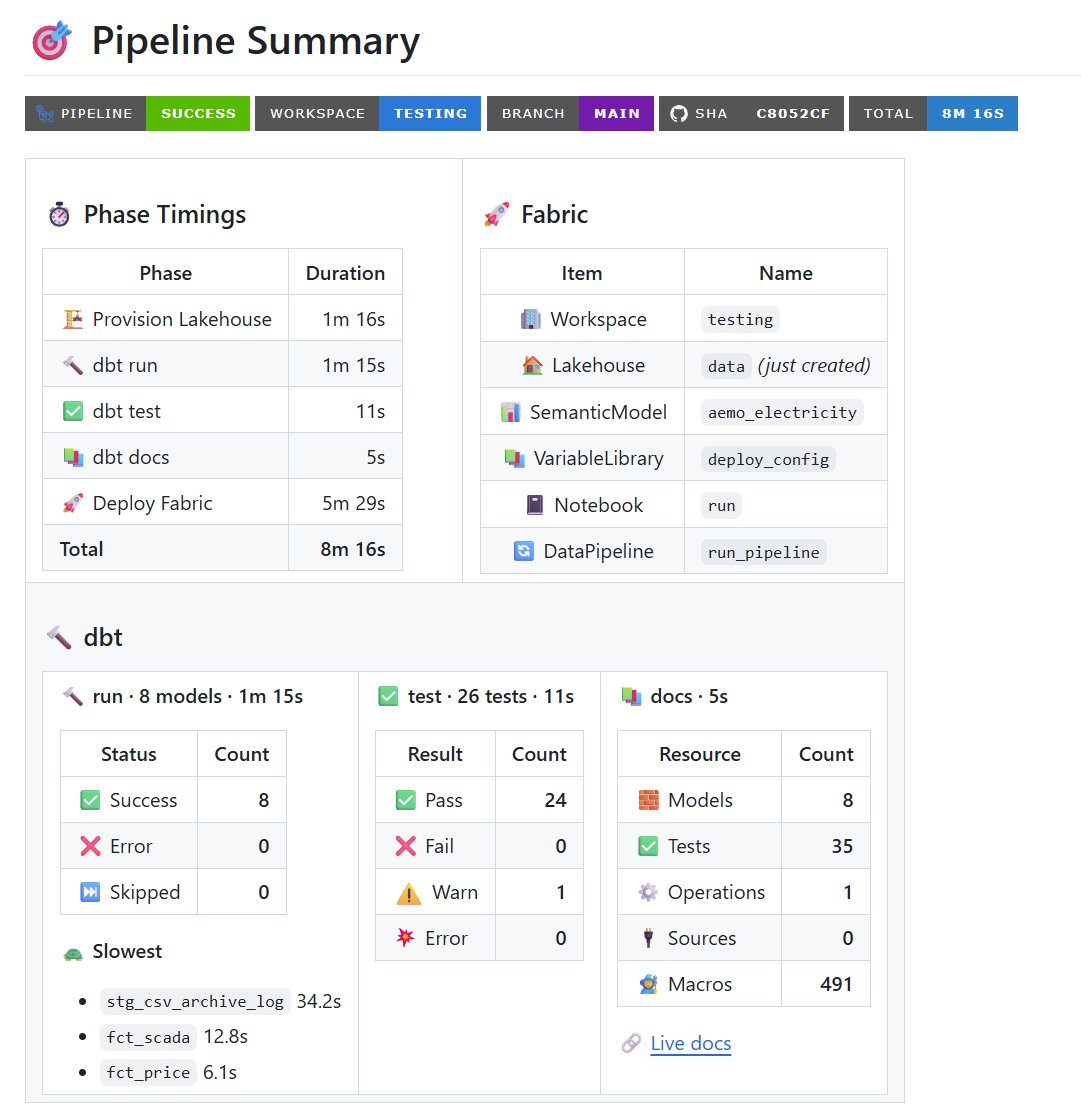Click the collision burst icon in test Error row

(405, 937)
